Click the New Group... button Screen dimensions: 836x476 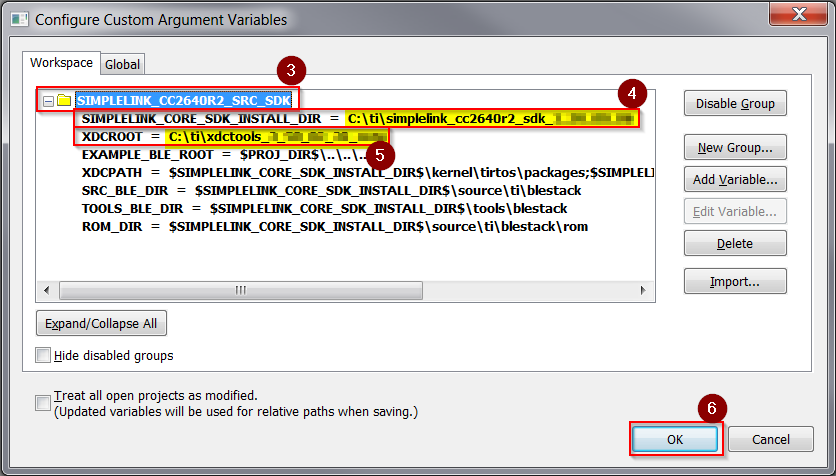click(735, 148)
